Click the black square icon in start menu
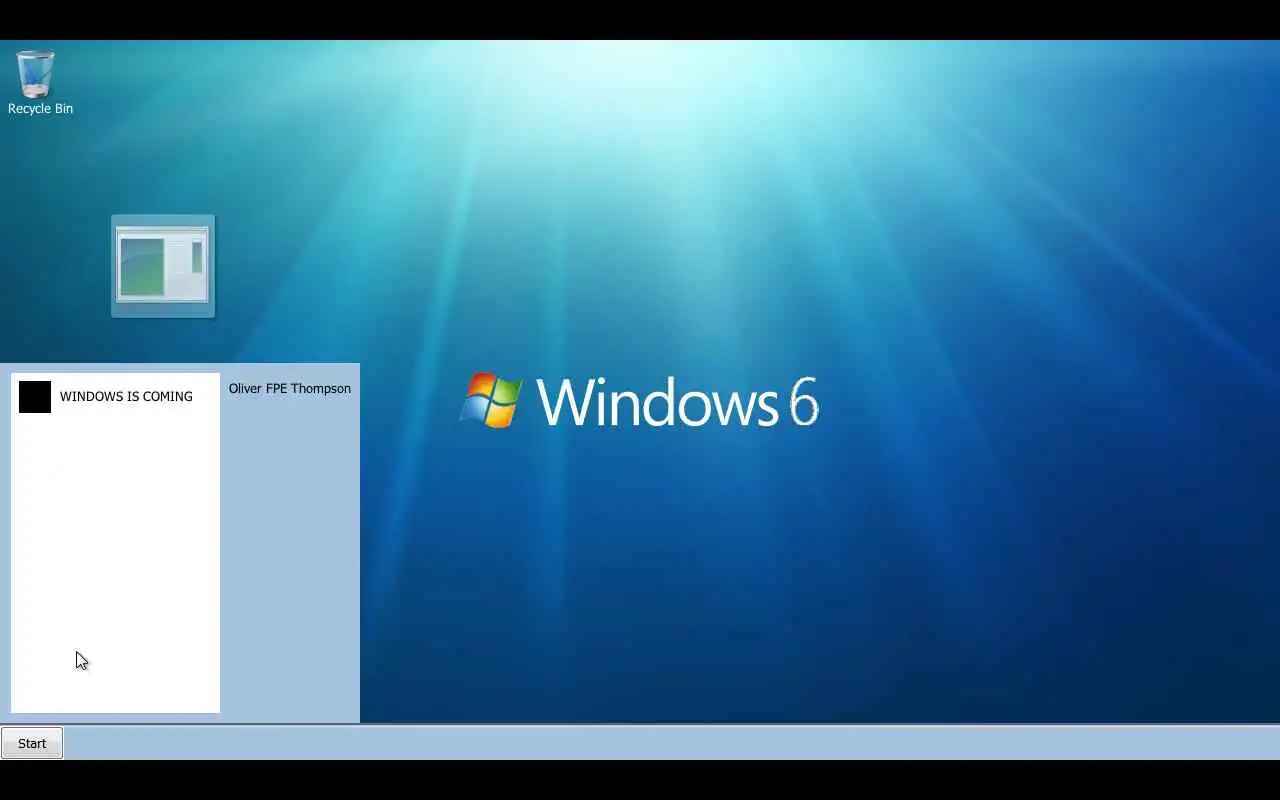This screenshot has height=800, width=1280. coord(35,397)
